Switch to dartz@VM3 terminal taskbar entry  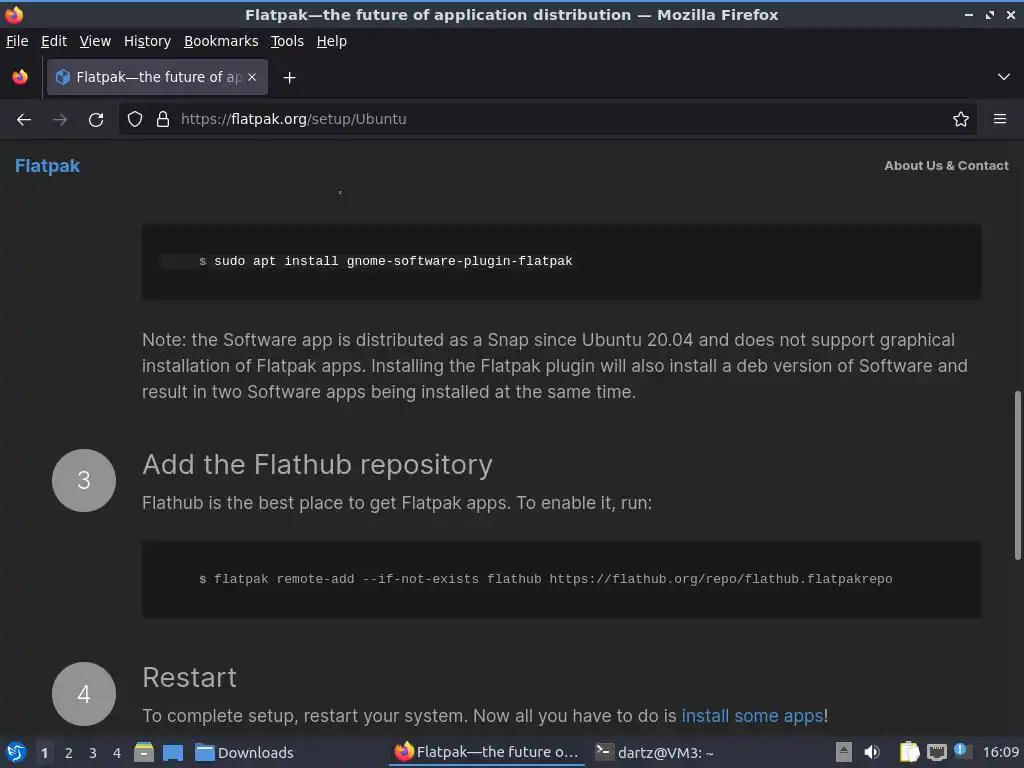click(x=655, y=752)
